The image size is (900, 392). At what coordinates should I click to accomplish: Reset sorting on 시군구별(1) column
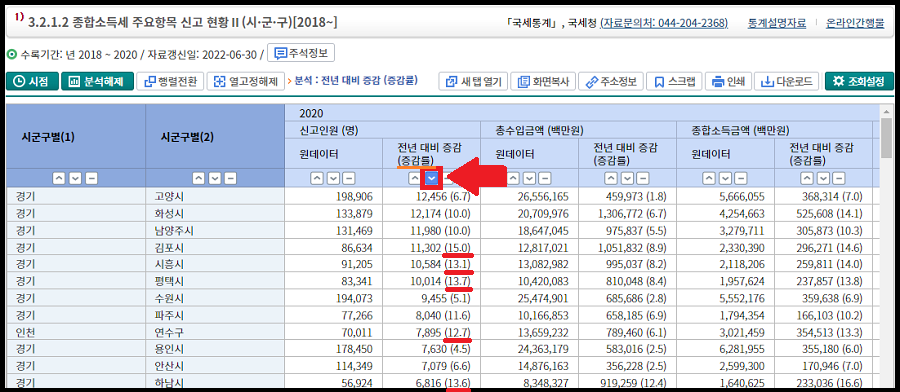tap(91, 178)
